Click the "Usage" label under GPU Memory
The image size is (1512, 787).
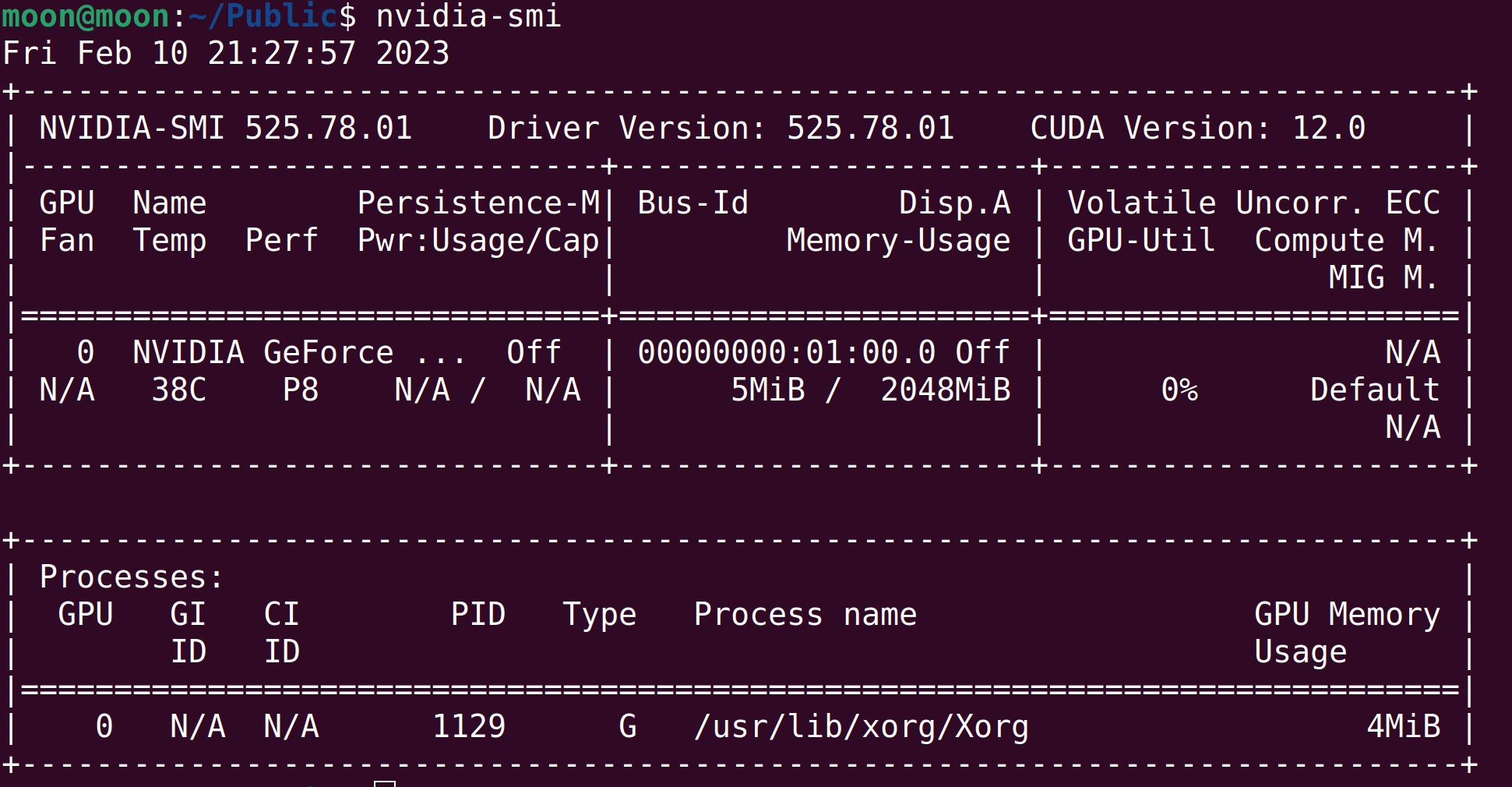pos(1300,652)
